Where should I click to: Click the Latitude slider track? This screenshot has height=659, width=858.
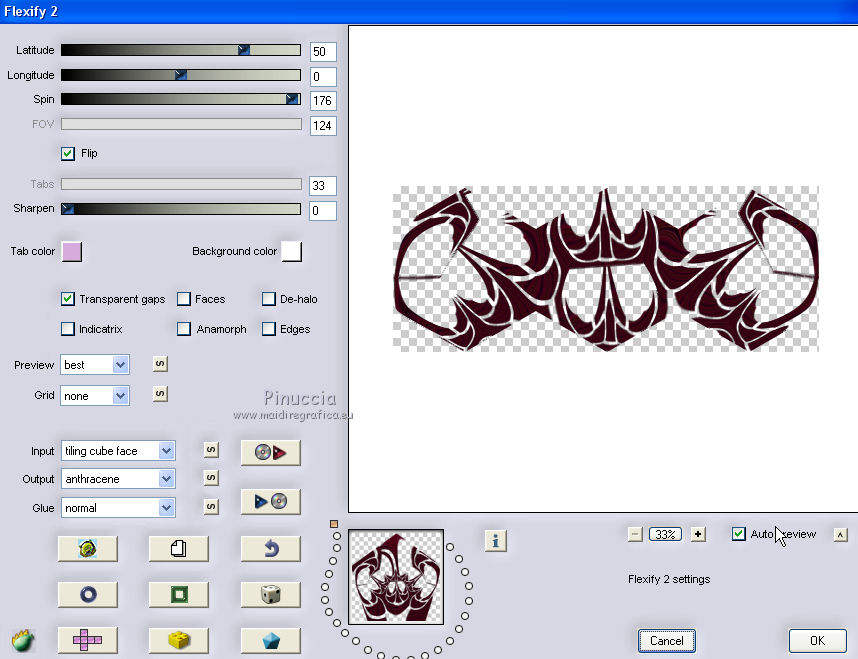click(x=181, y=50)
